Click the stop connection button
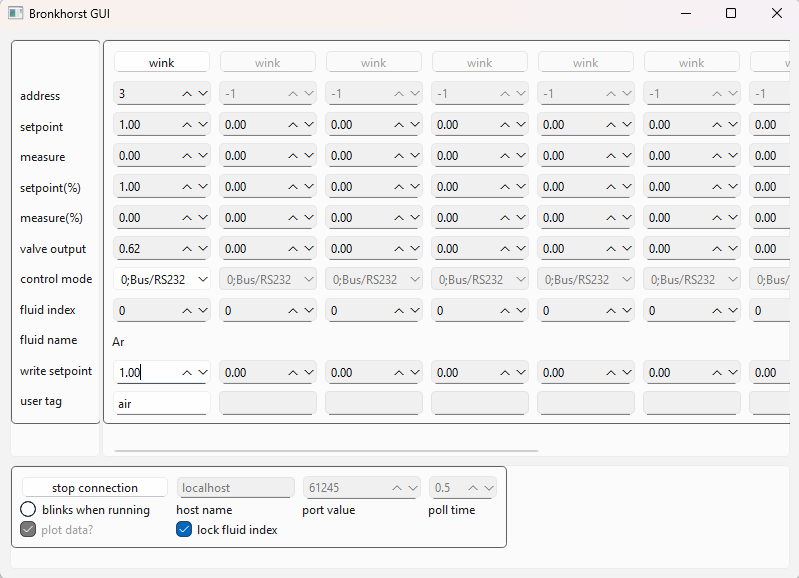The height and width of the screenshot is (578, 799). 95,488
